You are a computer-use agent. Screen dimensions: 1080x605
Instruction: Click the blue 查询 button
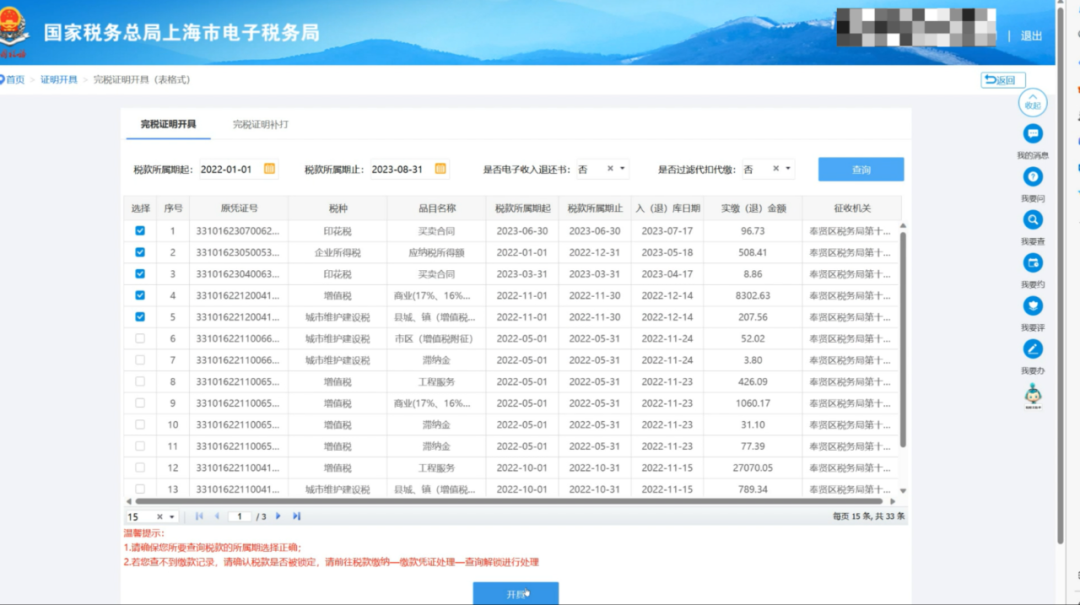pos(860,170)
